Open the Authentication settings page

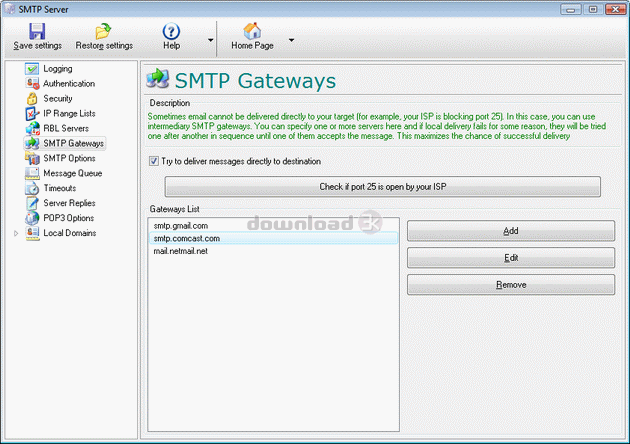pyautogui.click(x=69, y=84)
